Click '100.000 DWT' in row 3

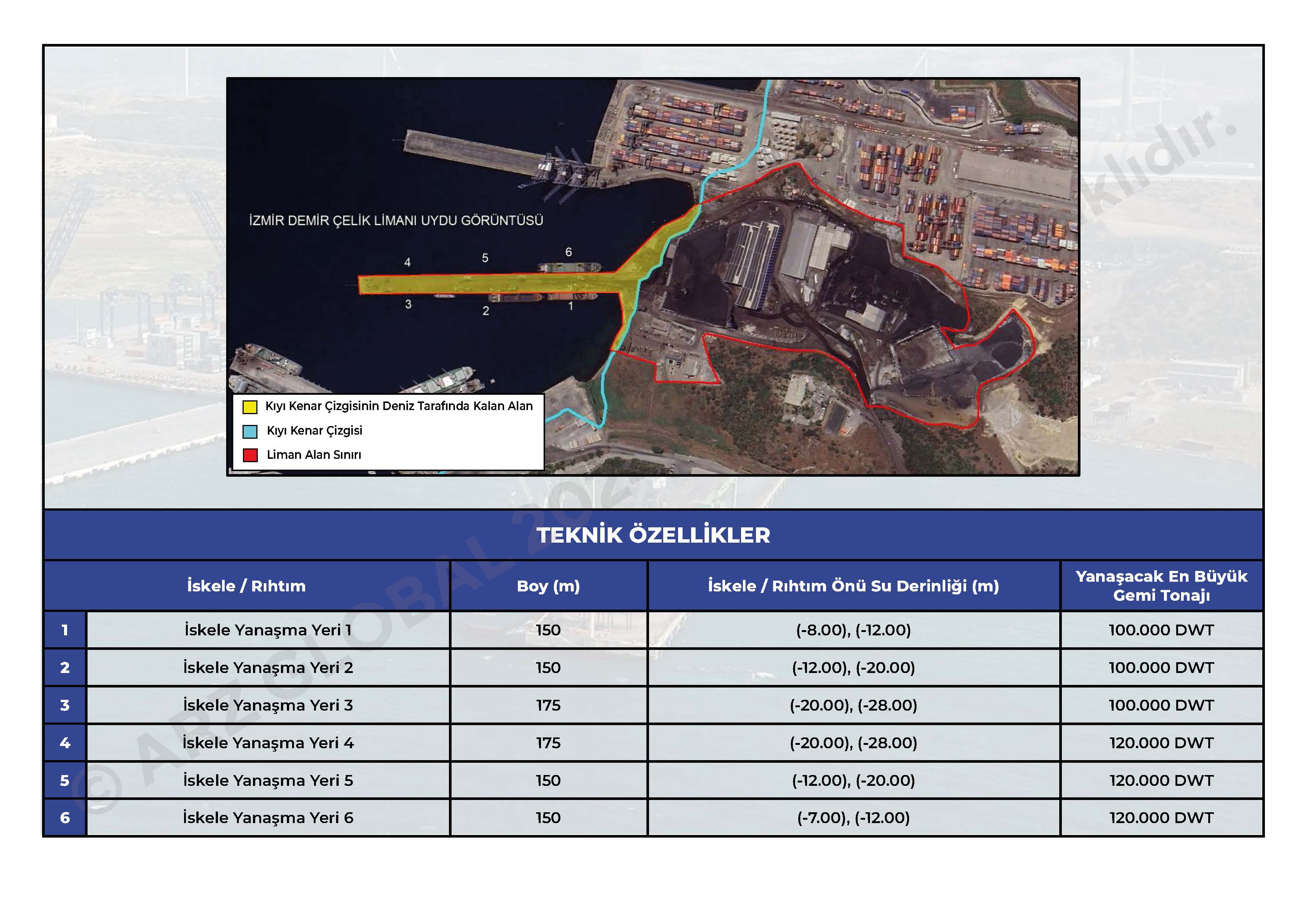coord(1161,705)
